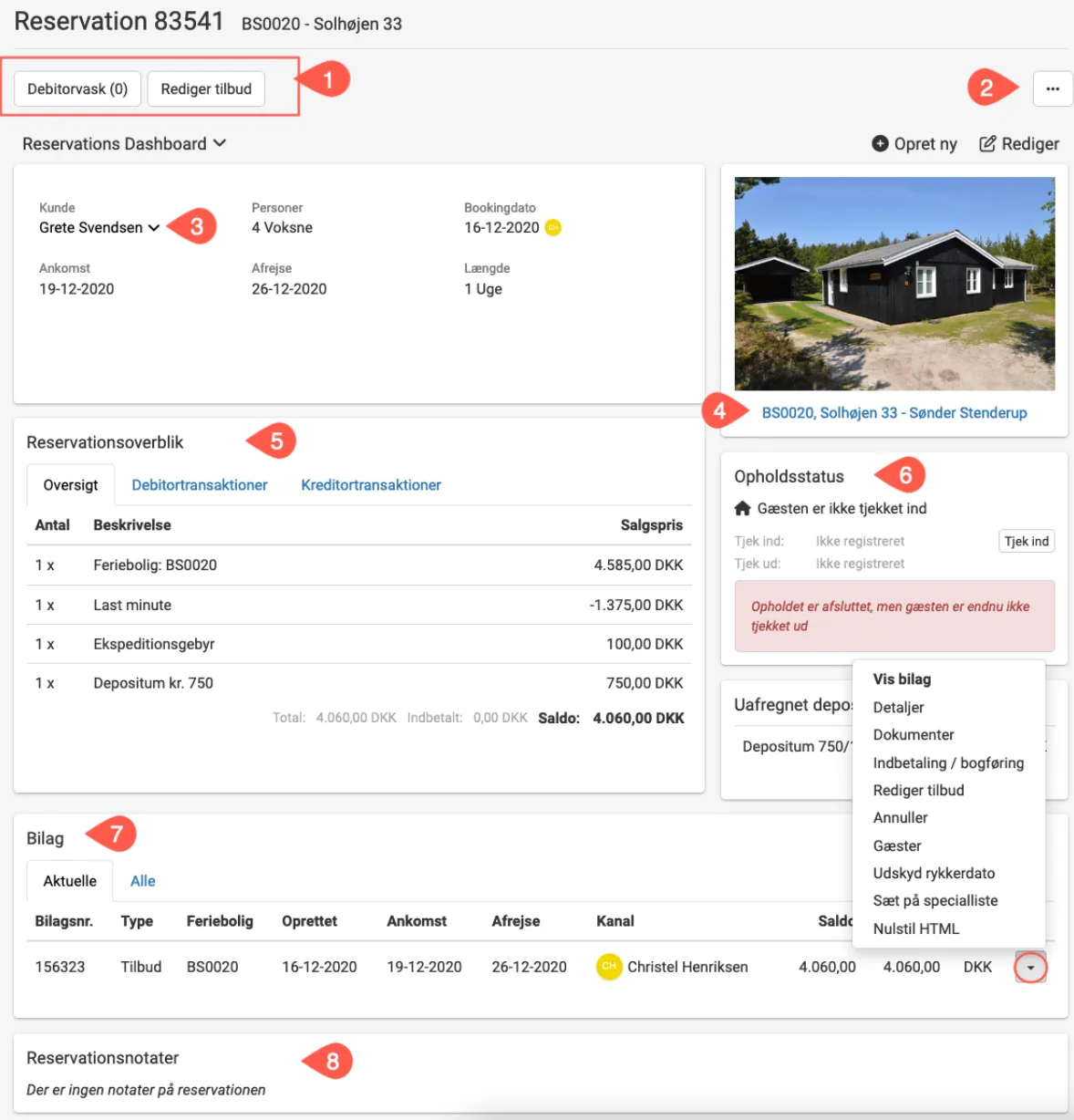Viewport: 1074px width, 1120px height.
Task: Click the arrival date 19-12-2020 in the info card
Action: click(x=77, y=289)
